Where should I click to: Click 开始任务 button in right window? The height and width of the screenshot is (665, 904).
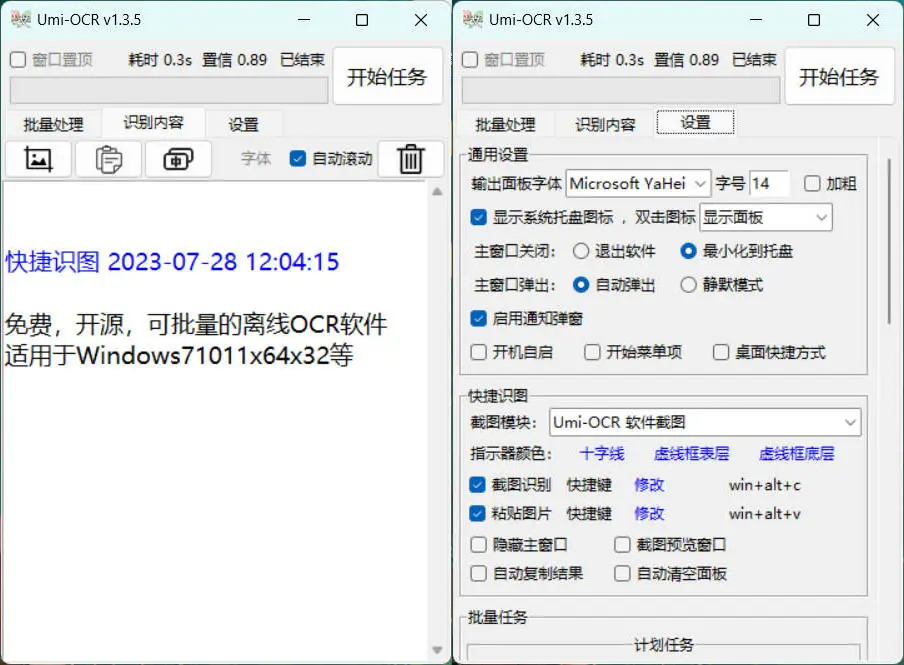(x=839, y=76)
